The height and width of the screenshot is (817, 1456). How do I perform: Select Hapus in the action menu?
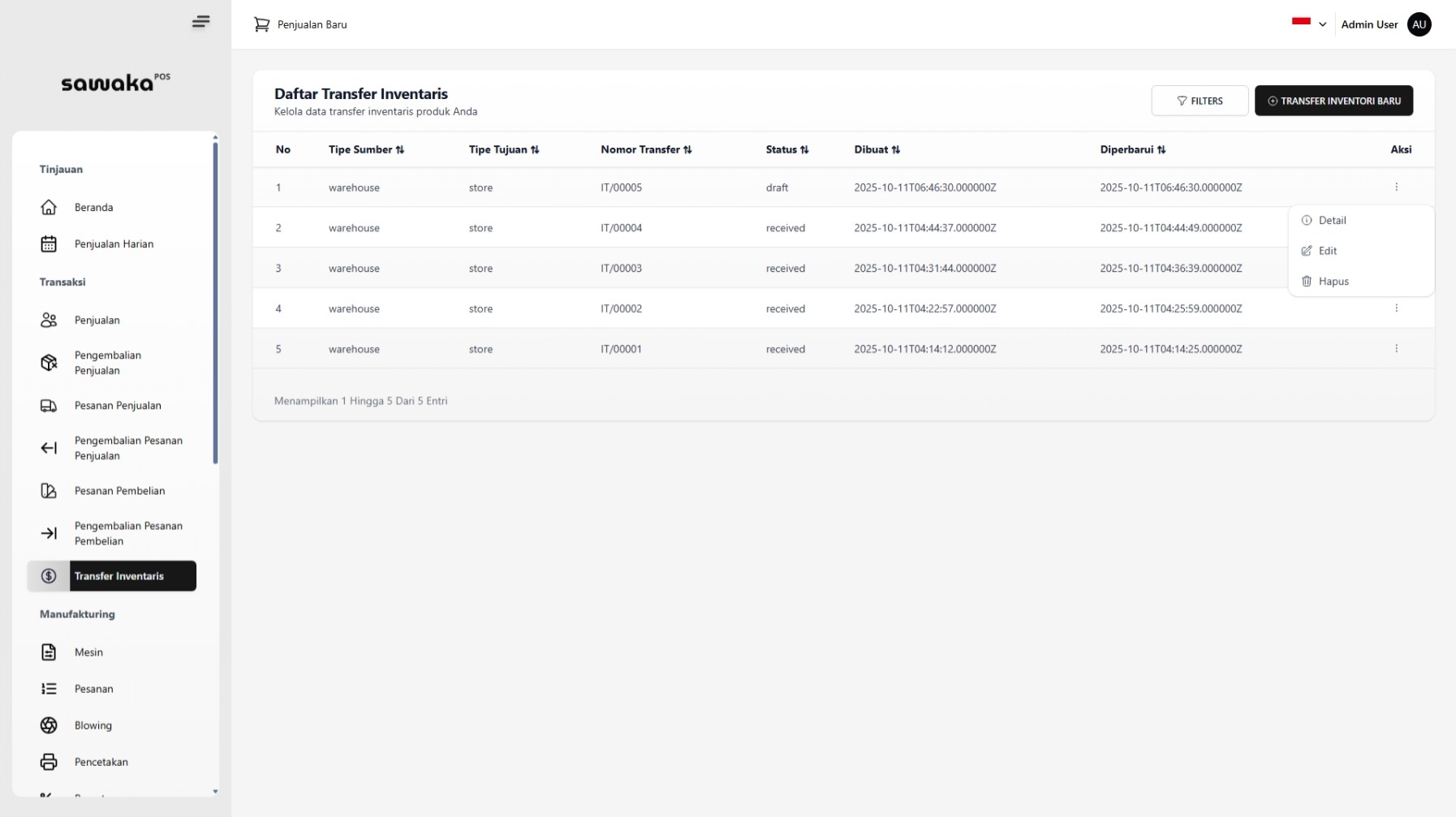click(x=1333, y=282)
